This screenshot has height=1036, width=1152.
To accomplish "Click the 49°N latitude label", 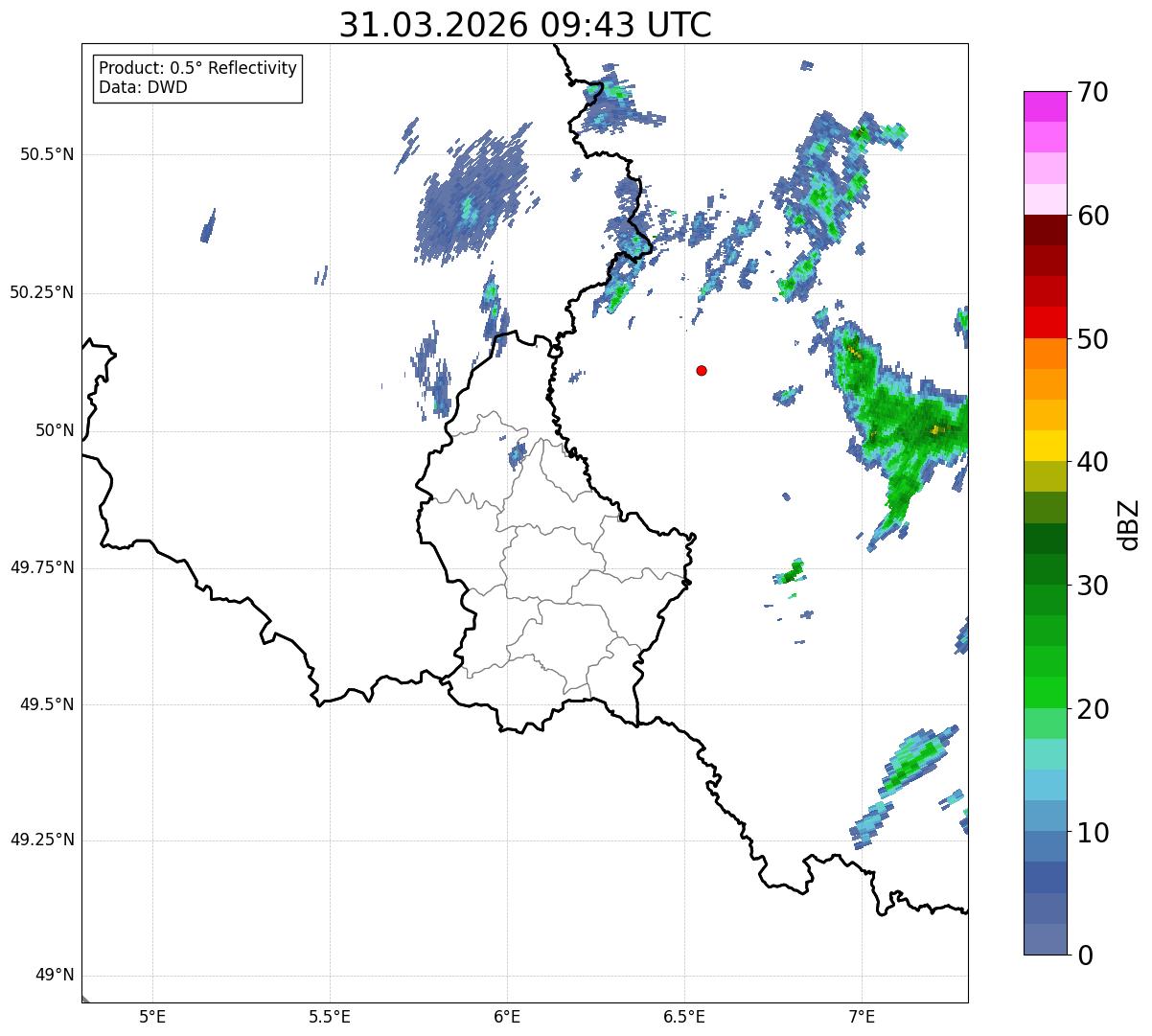I will (x=55, y=976).
